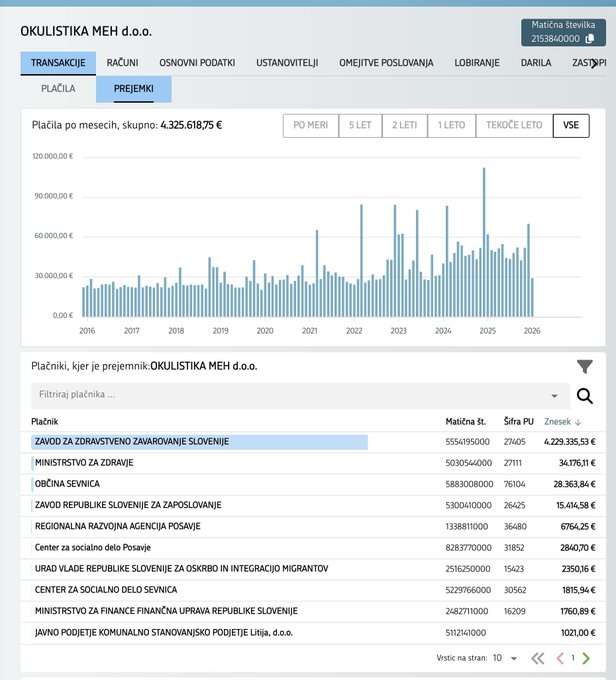Open the rows per page dropdown
The image size is (616, 680).
pyautogui.click(x=505, y=658)
